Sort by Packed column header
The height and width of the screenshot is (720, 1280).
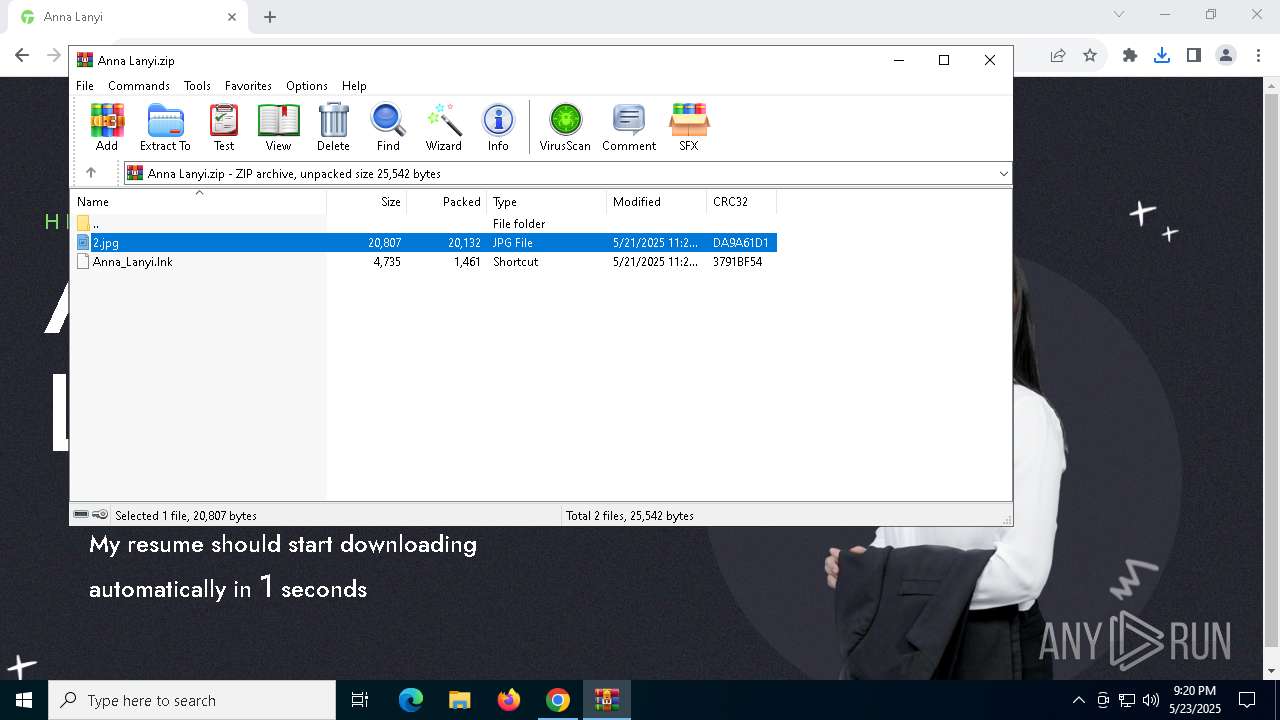tap(446, 202)
